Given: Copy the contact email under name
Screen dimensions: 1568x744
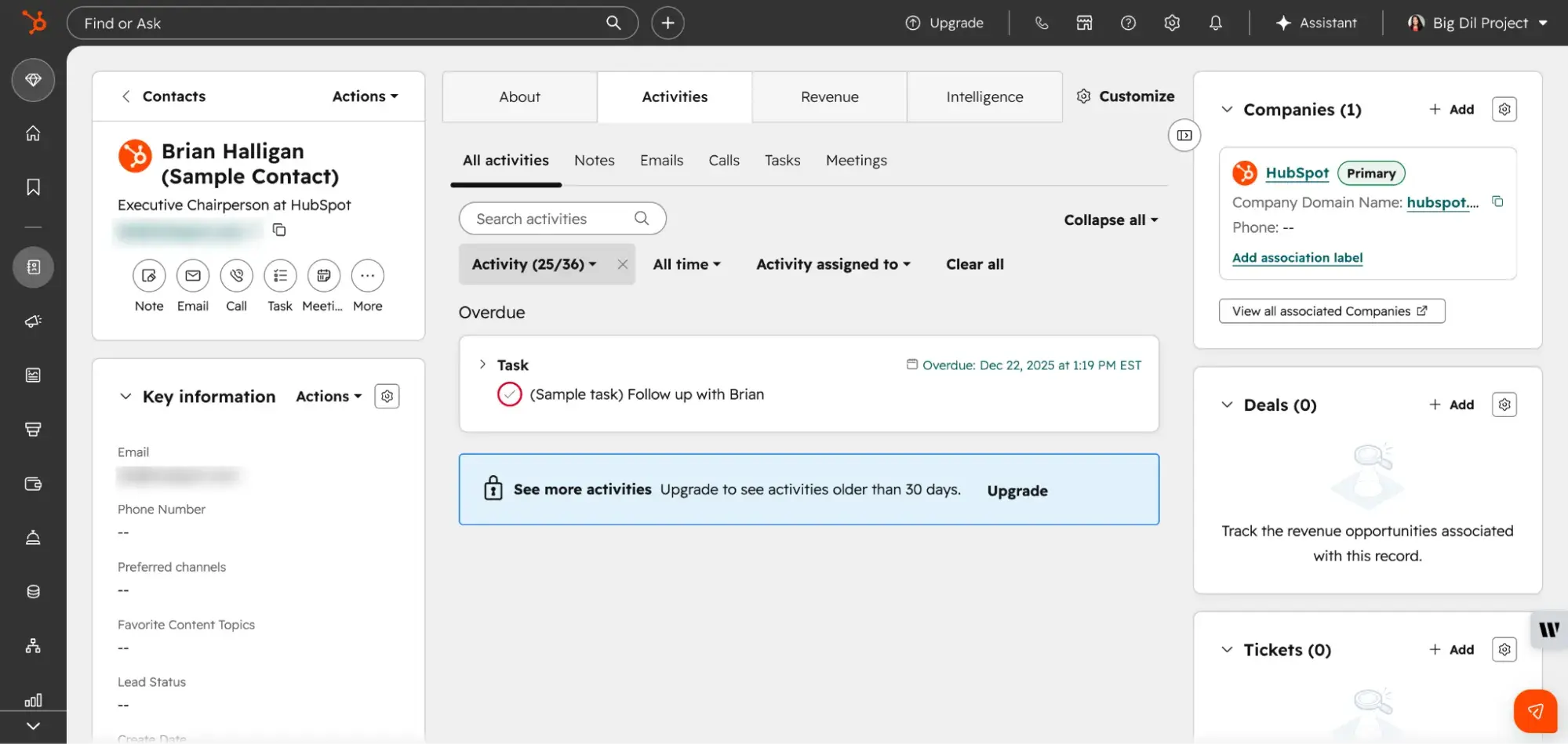Looking at the screenshot, I should 279,230.
